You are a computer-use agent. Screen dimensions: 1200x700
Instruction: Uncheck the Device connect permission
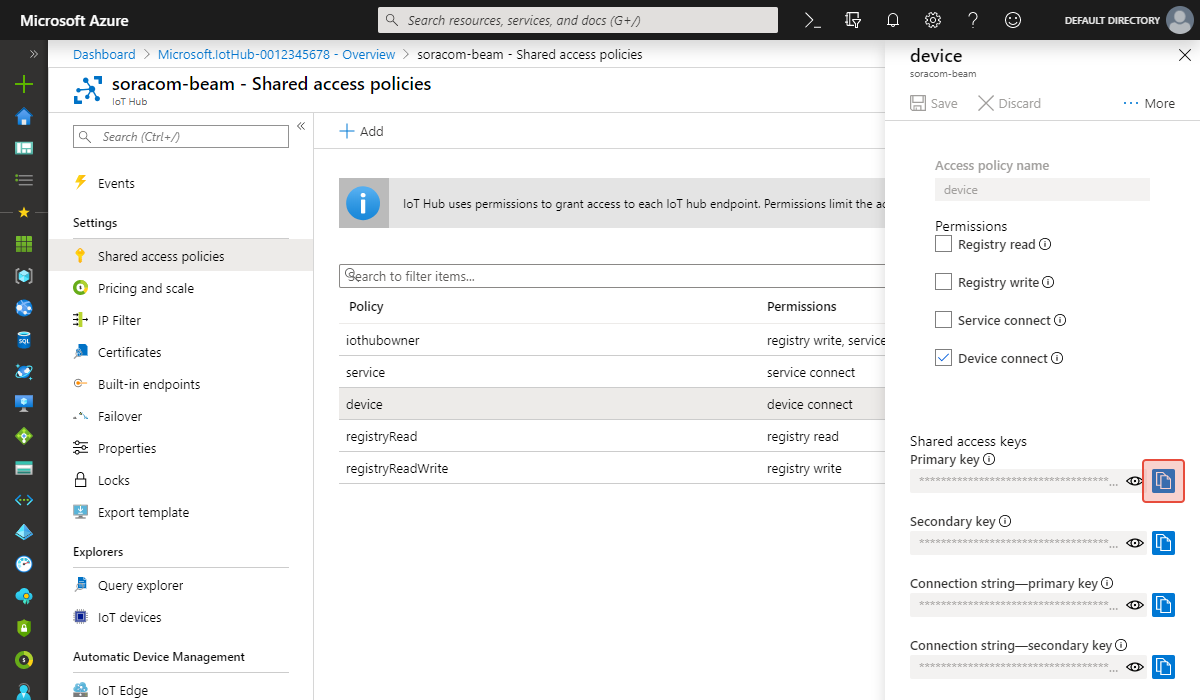[x=943, y=357]
